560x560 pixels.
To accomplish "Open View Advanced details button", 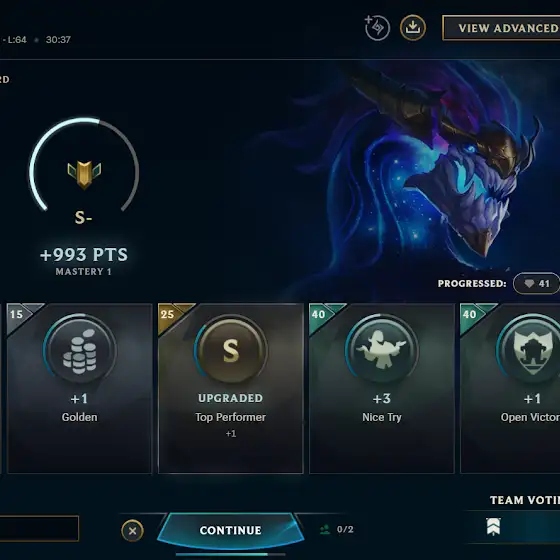I will tap(501, 28).
